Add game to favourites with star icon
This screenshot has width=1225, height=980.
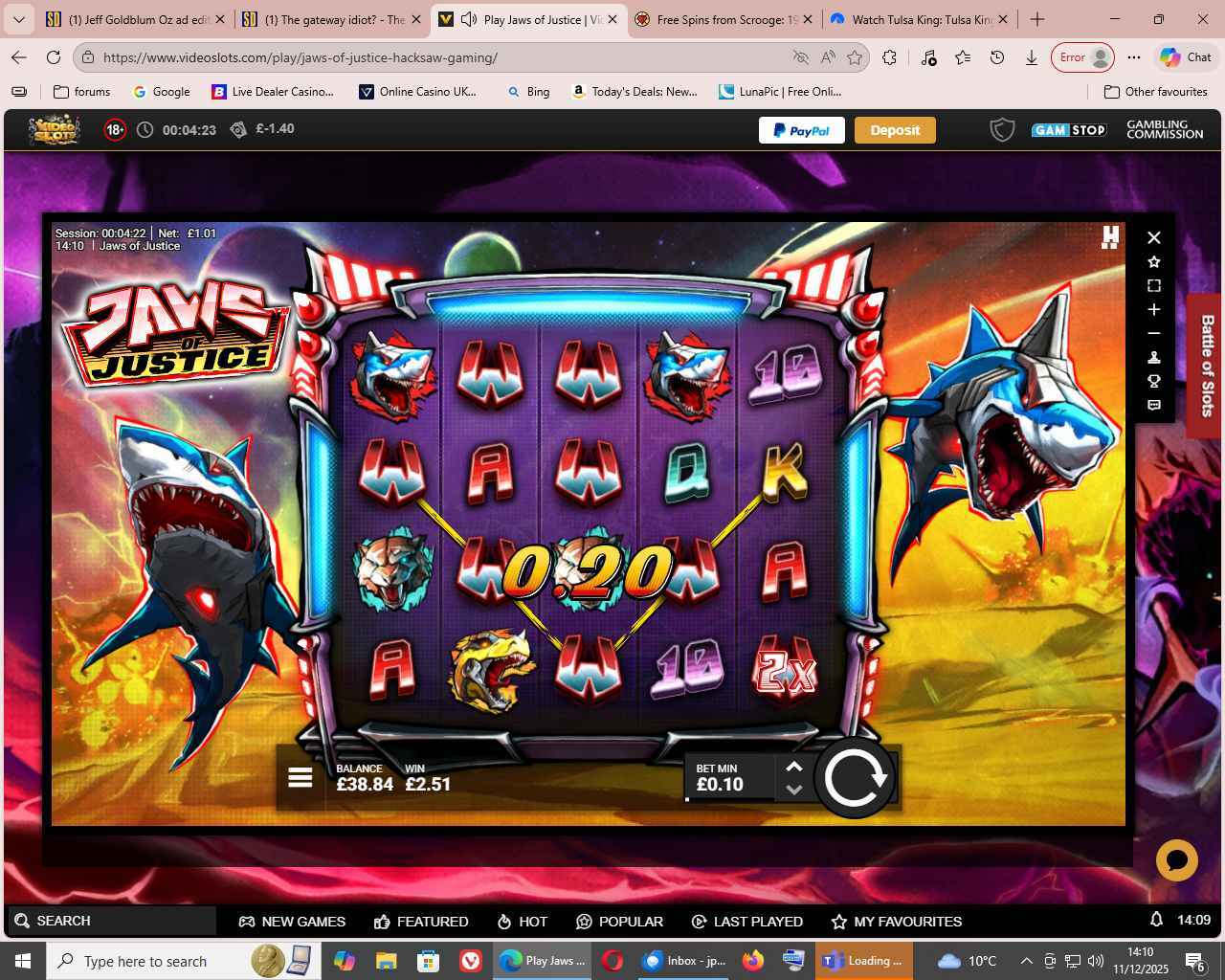[x=1154, y=261]
